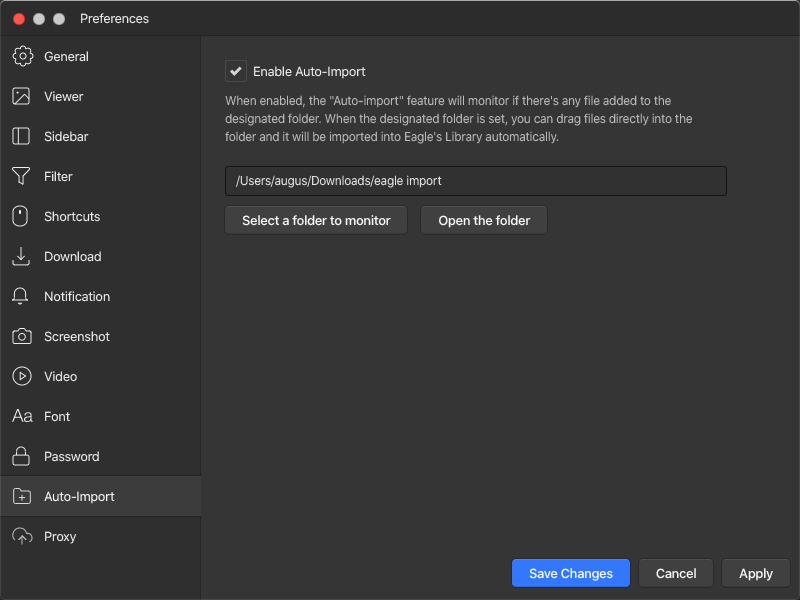Viewport: 800px width, 600px height.
Task: Select the Screenshot camera icon
Action: click(x=21, y=336)
